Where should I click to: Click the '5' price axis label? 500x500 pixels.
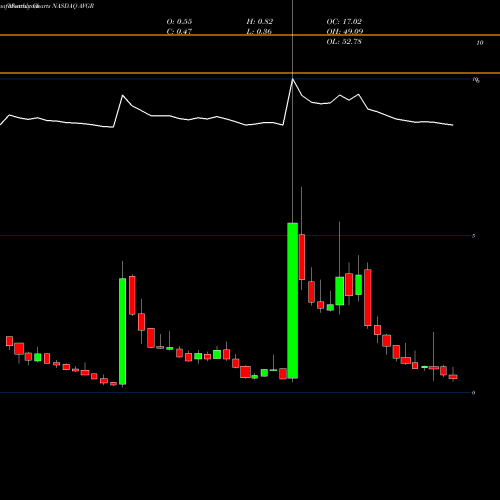coord(474,236)
